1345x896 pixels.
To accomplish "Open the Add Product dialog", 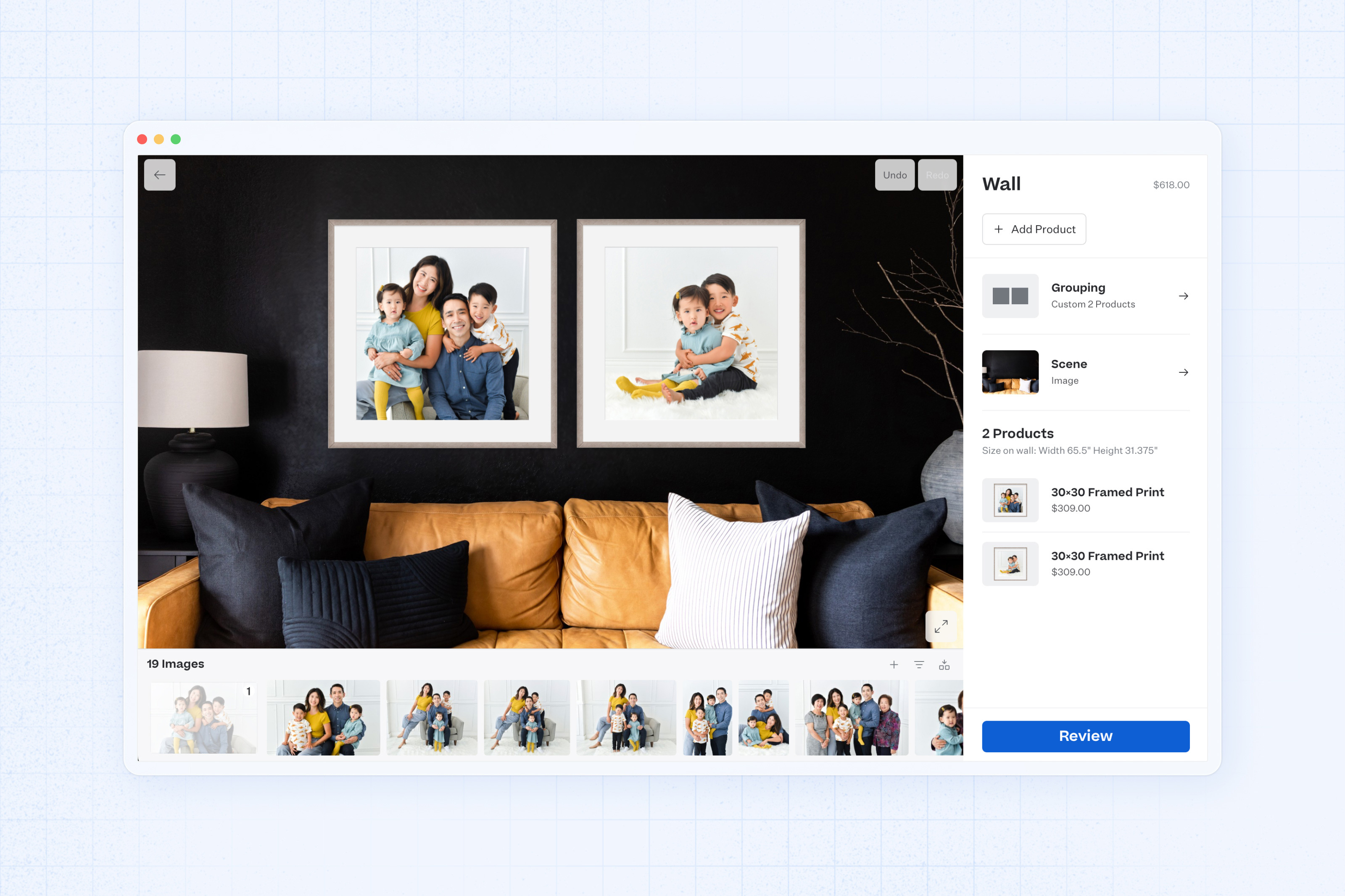I will [1034, 229].
